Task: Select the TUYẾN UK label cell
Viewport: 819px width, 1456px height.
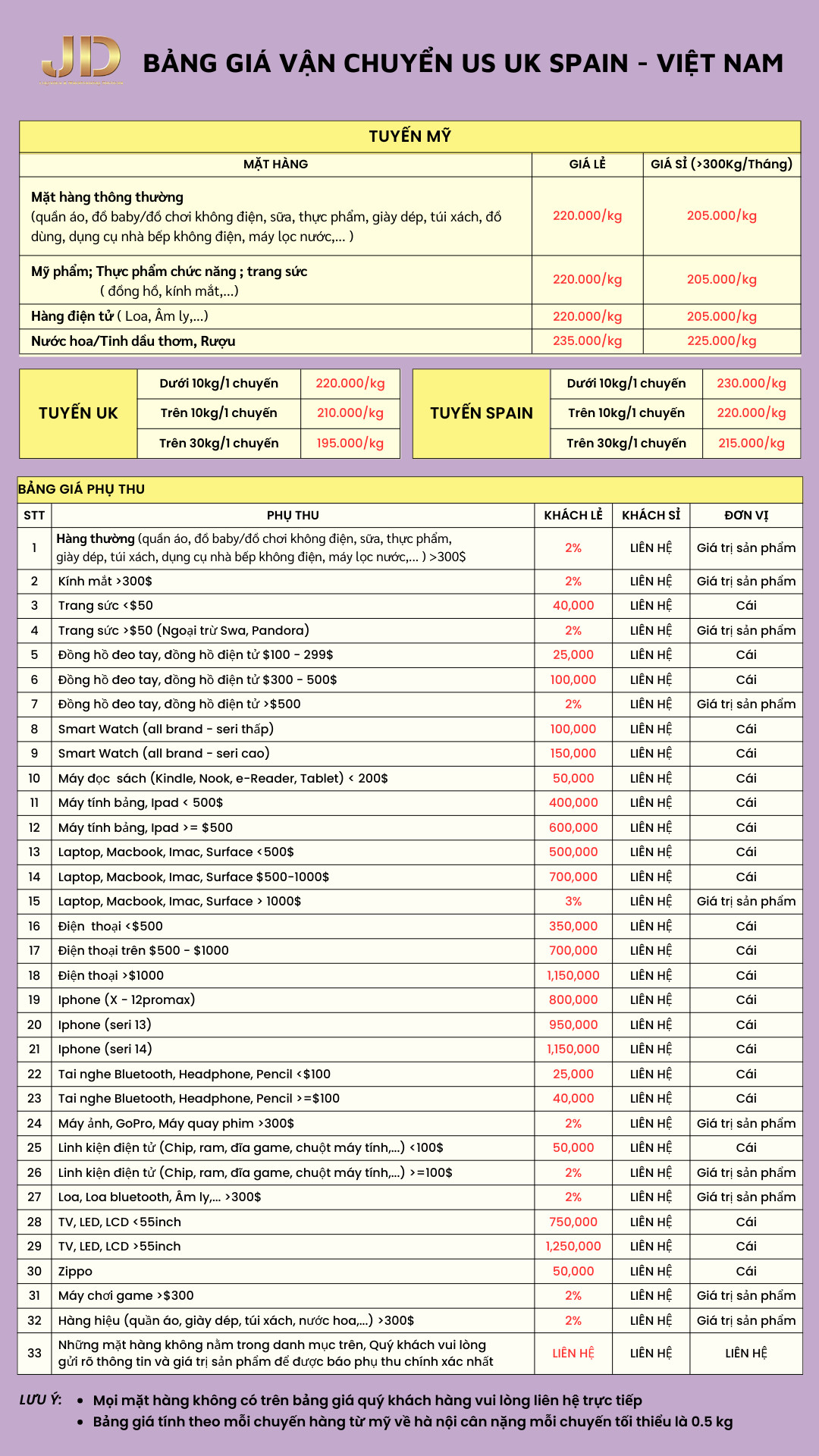Action: tap(78, 413)
